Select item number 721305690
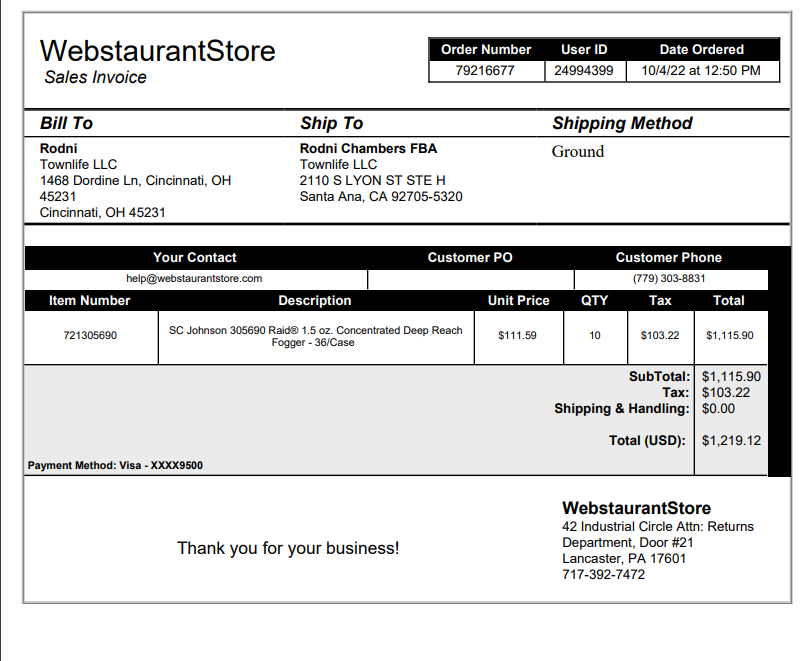The width and height of the screenshot is (803, 661). click(90, 335)
